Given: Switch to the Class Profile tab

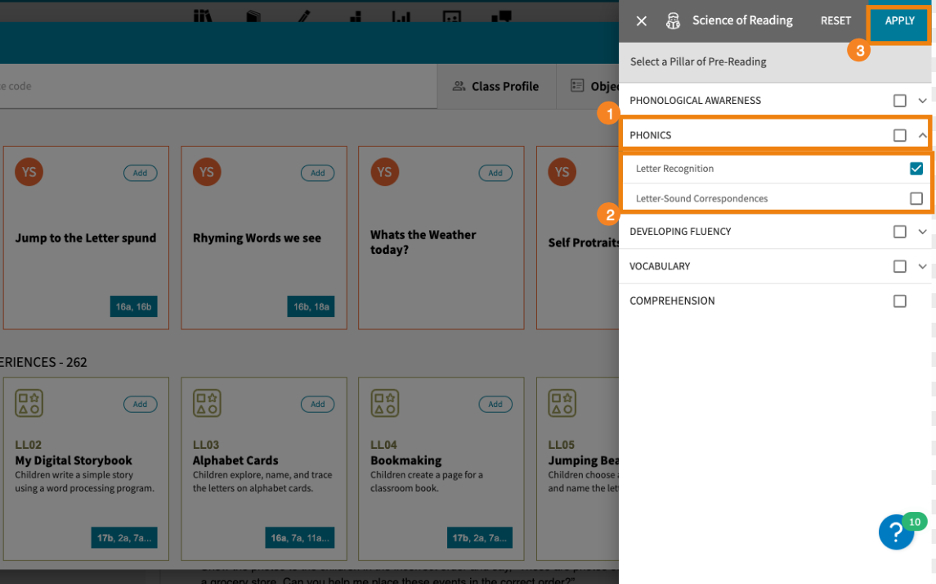Looking at the screenshot, I should (496, 87).
